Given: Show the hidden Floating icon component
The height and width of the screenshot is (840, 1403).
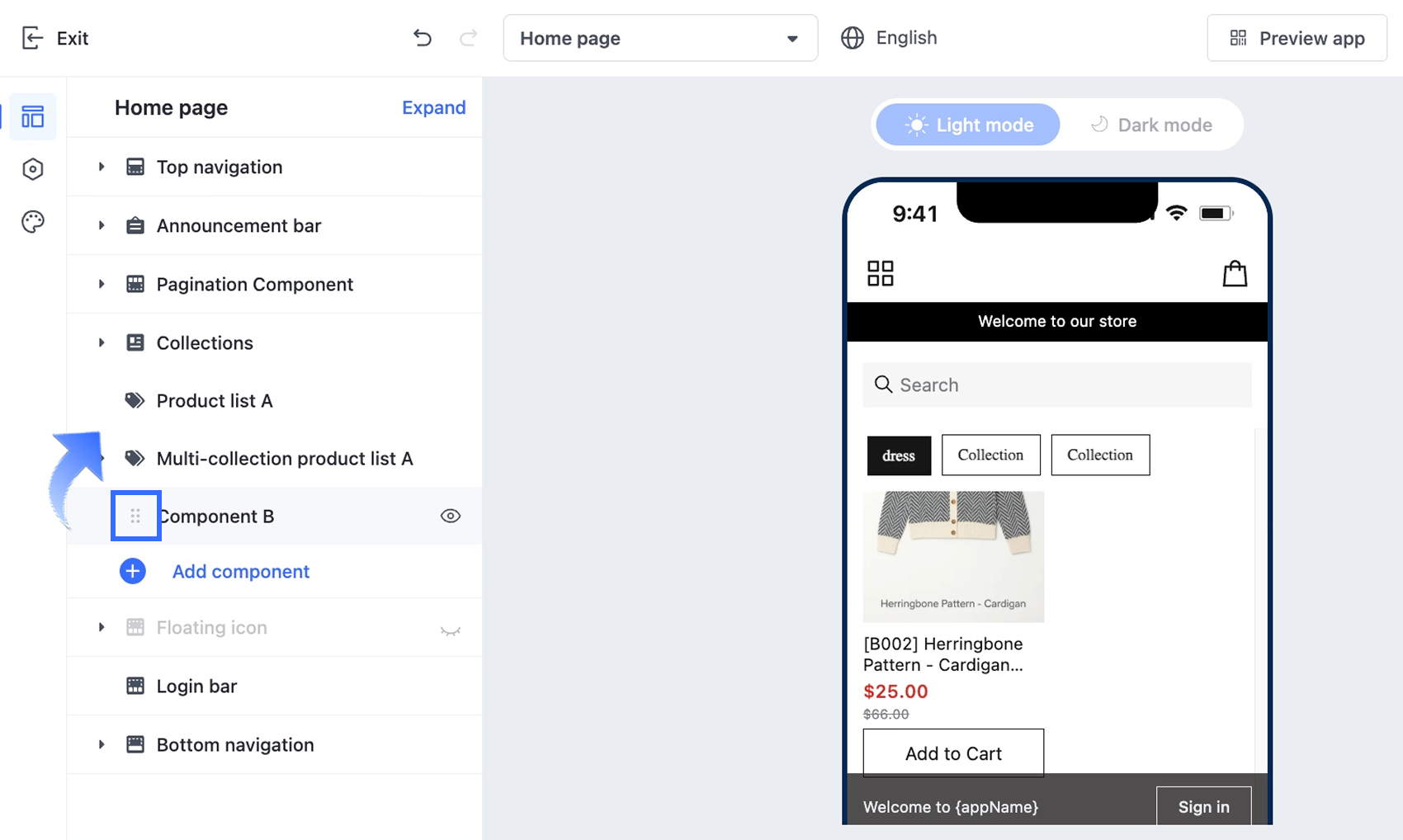Looking at the screenshot, I should click(451, 630).
